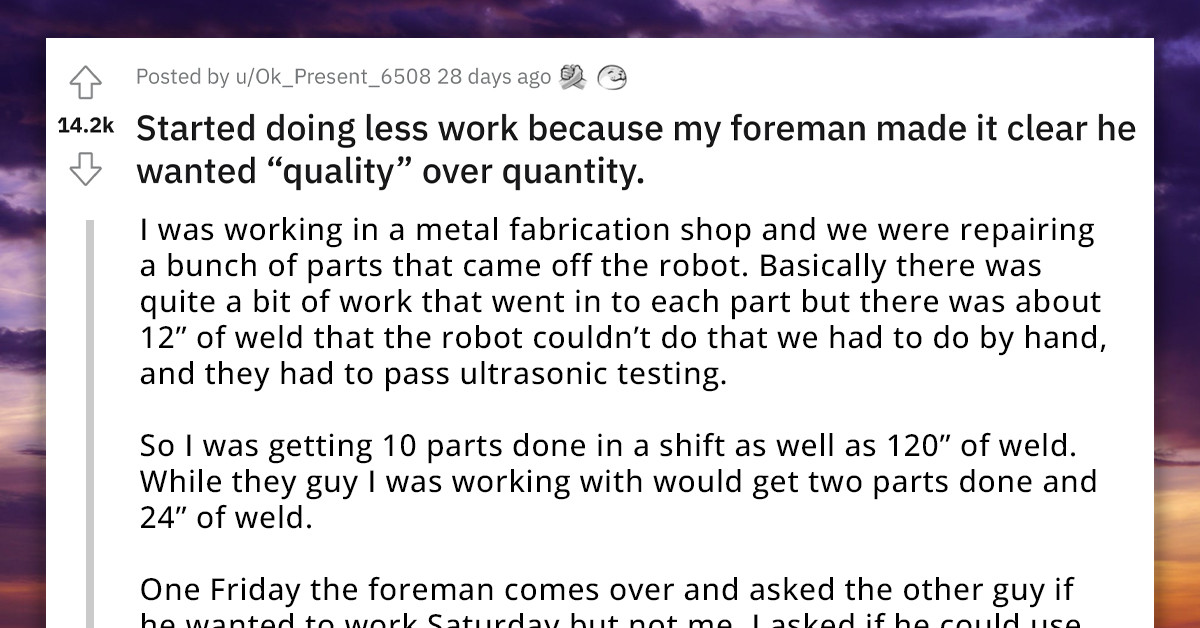Click the 14.2k vote score
1200x628 pixels.
click(88, 124)
